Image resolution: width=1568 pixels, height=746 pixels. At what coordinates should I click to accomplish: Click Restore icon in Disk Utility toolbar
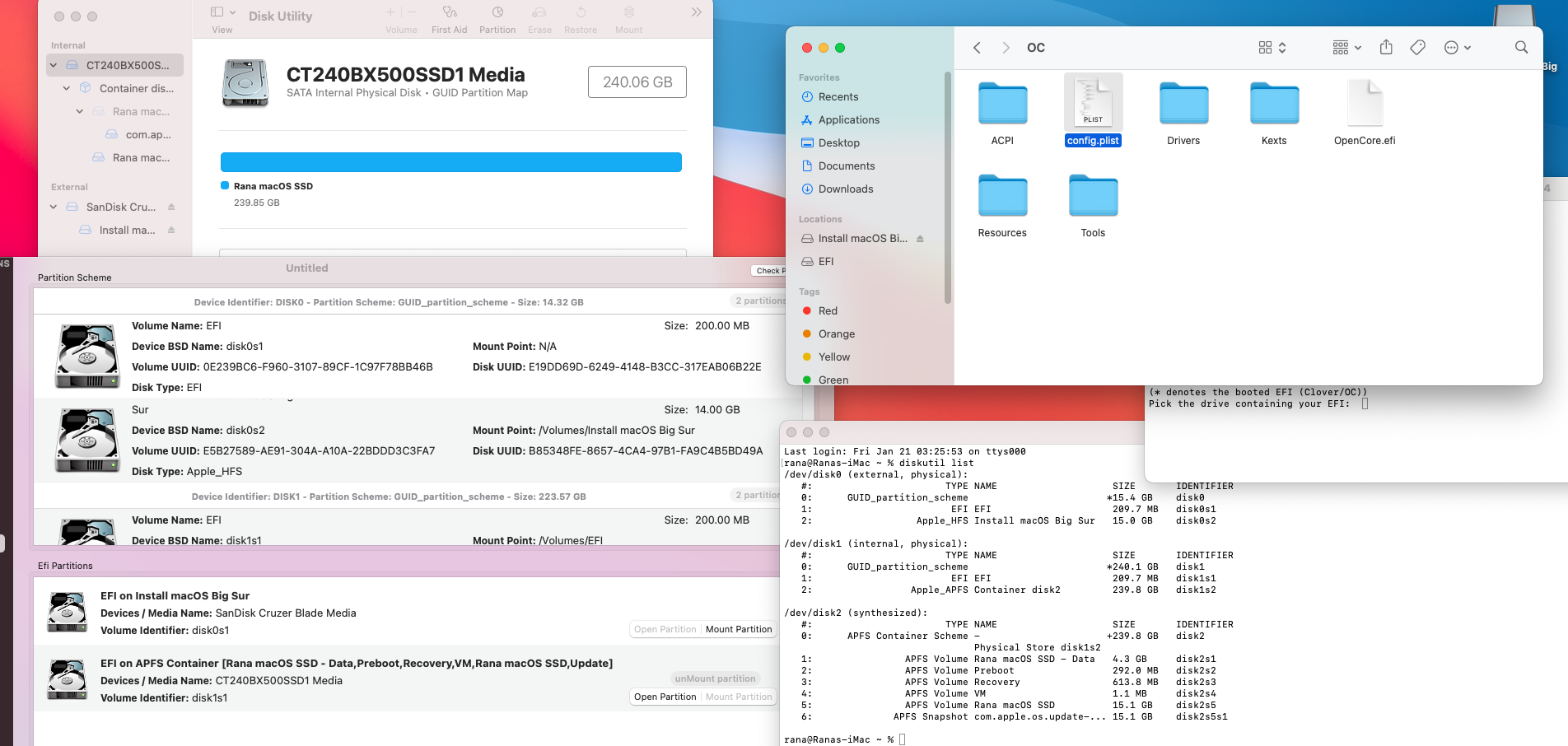click(581, 12)
